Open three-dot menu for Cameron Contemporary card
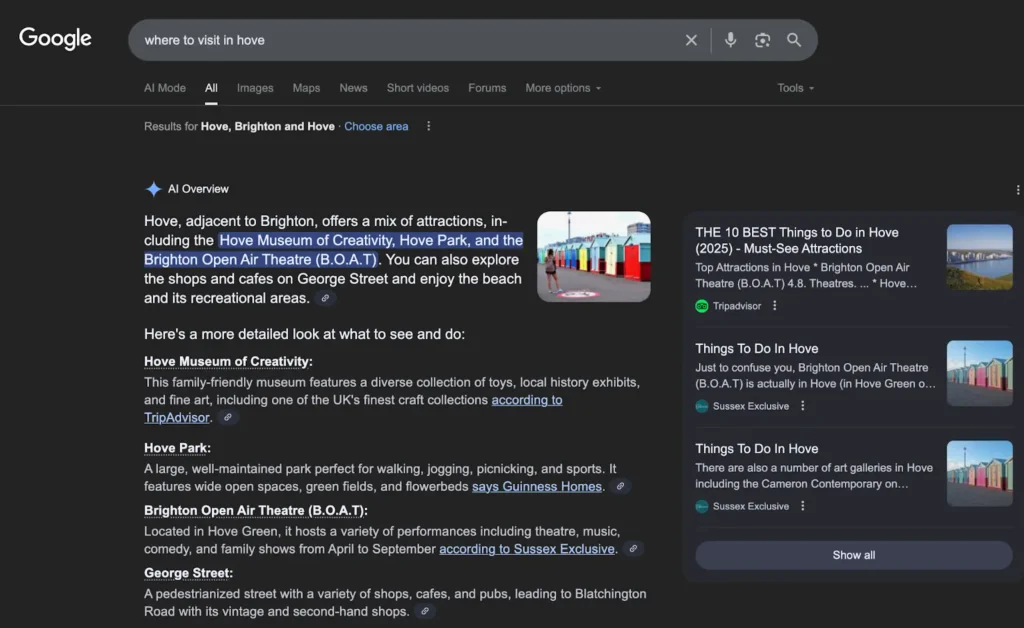This screenshot has width=1024, height=628. tap(803, 506)
